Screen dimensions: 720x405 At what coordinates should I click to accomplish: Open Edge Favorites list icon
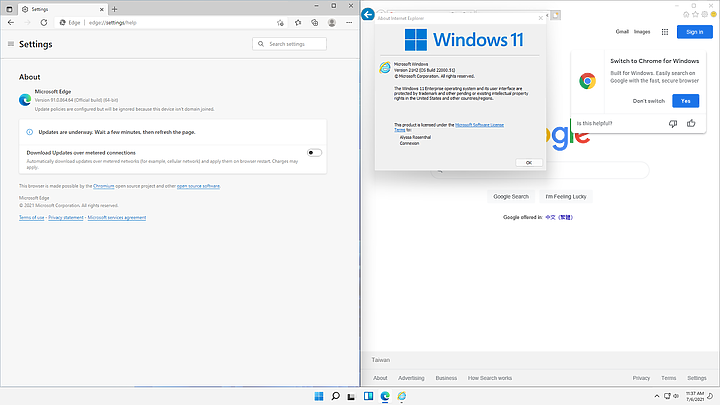tap(298, 22)
